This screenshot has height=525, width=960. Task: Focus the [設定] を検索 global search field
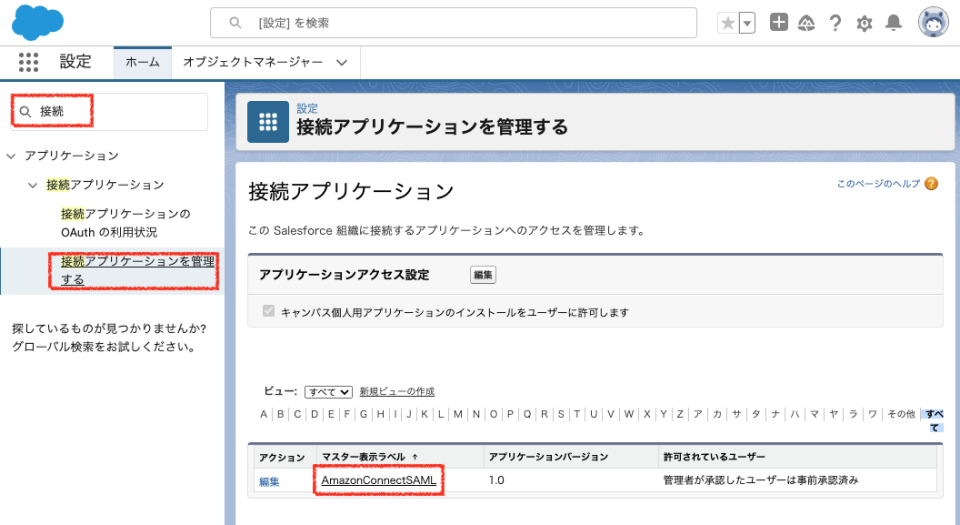tap(453, 23)
